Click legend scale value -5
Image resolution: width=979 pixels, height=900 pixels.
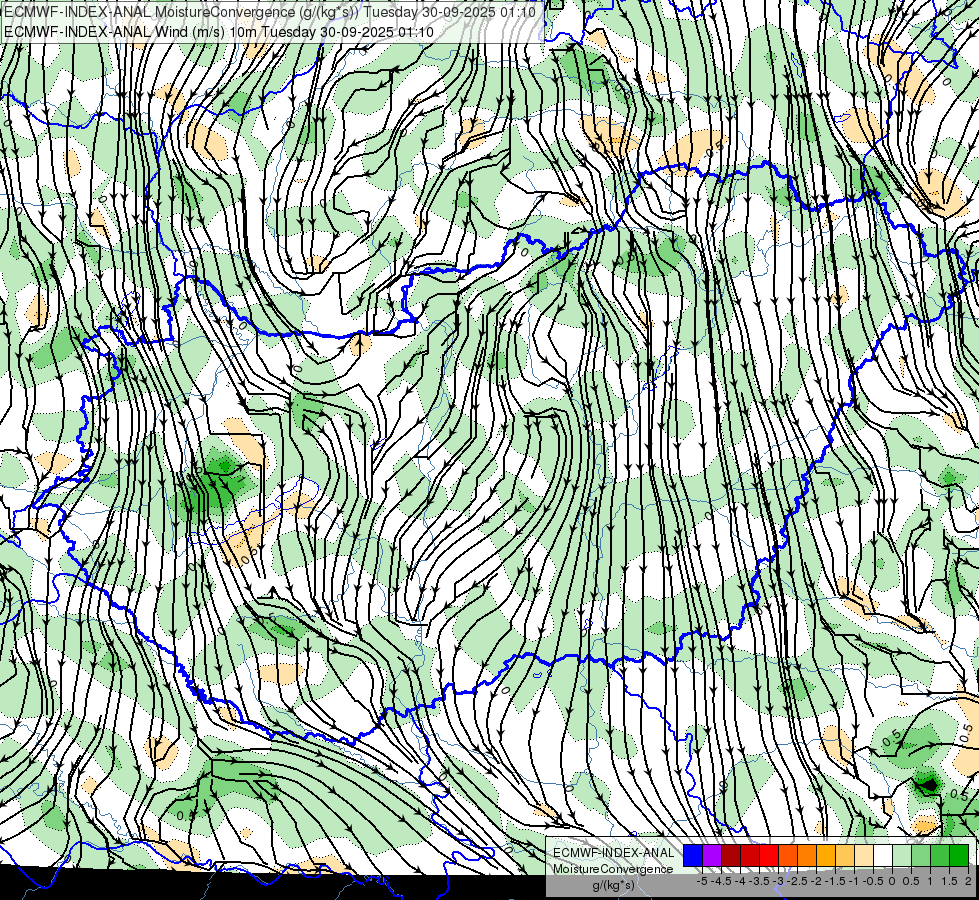(702, 881)
